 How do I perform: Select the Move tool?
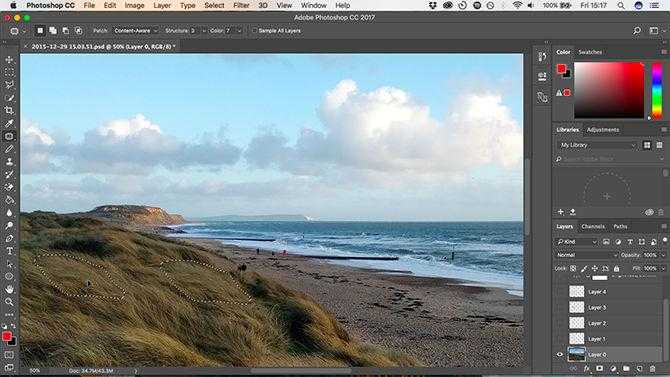(9, 59)
